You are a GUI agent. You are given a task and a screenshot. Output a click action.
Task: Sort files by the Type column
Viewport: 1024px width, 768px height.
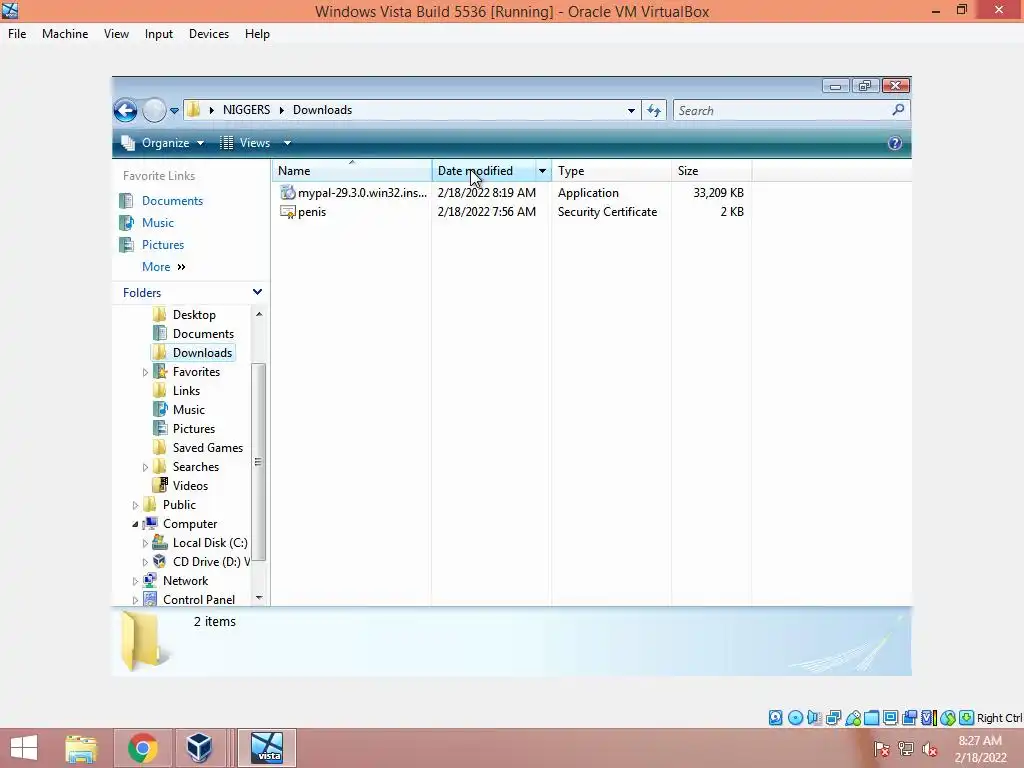click(611, 171)
